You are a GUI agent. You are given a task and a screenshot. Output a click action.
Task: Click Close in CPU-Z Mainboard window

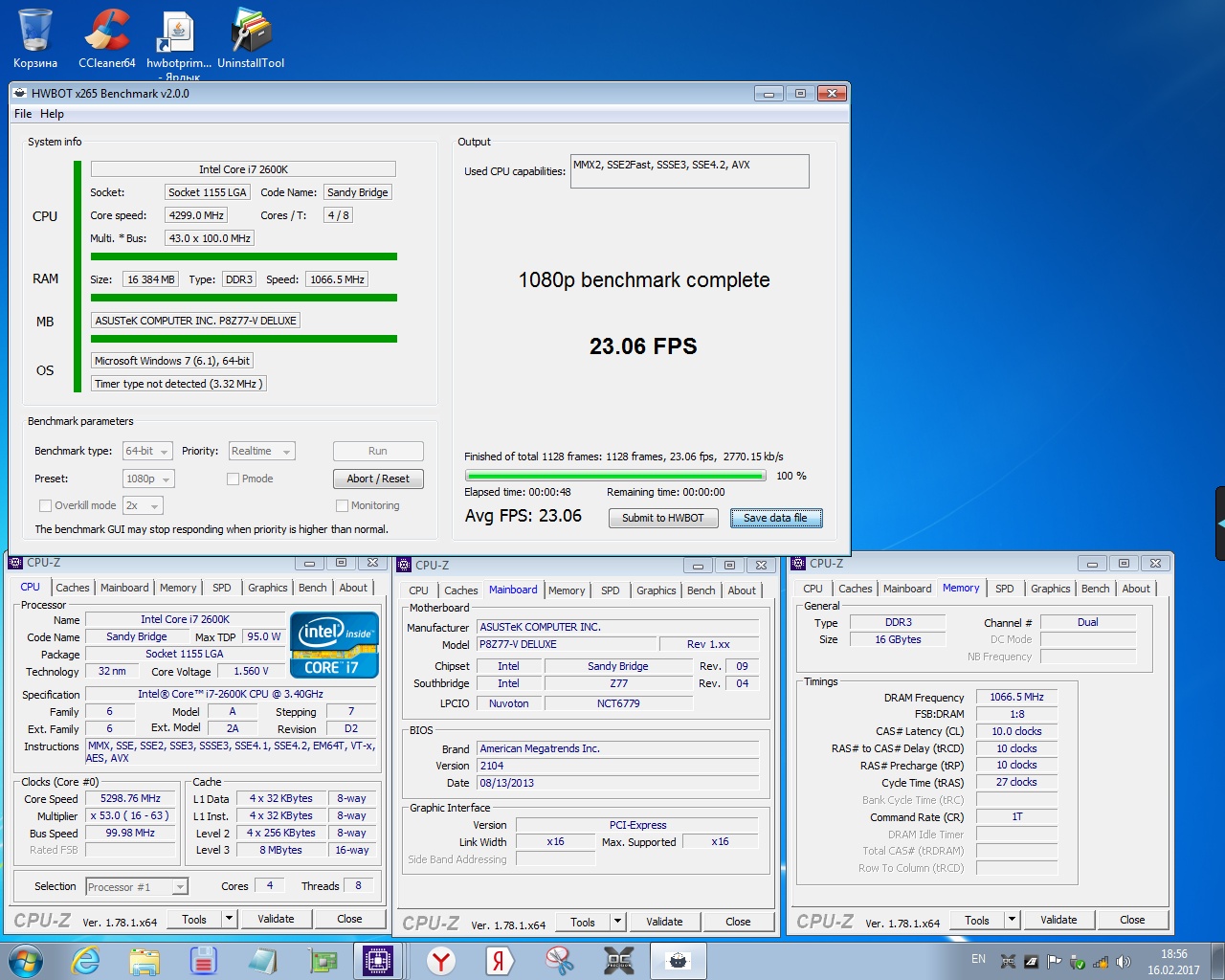pos(738,922)
